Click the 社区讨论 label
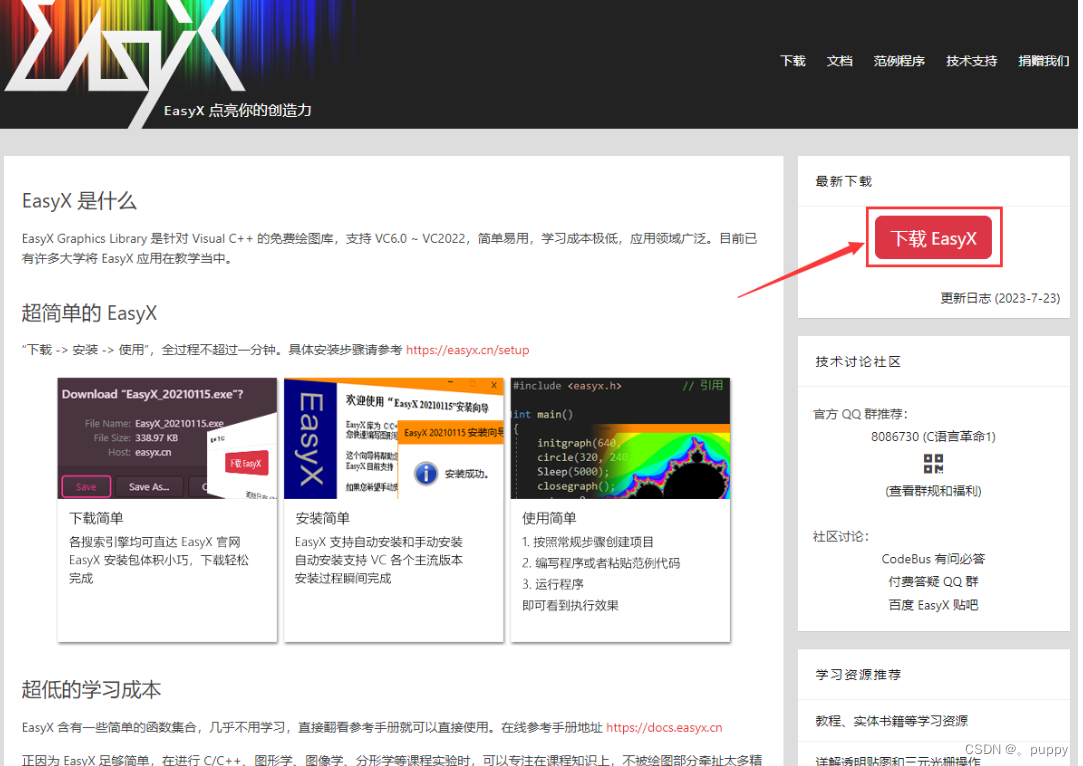 (841, 537)
